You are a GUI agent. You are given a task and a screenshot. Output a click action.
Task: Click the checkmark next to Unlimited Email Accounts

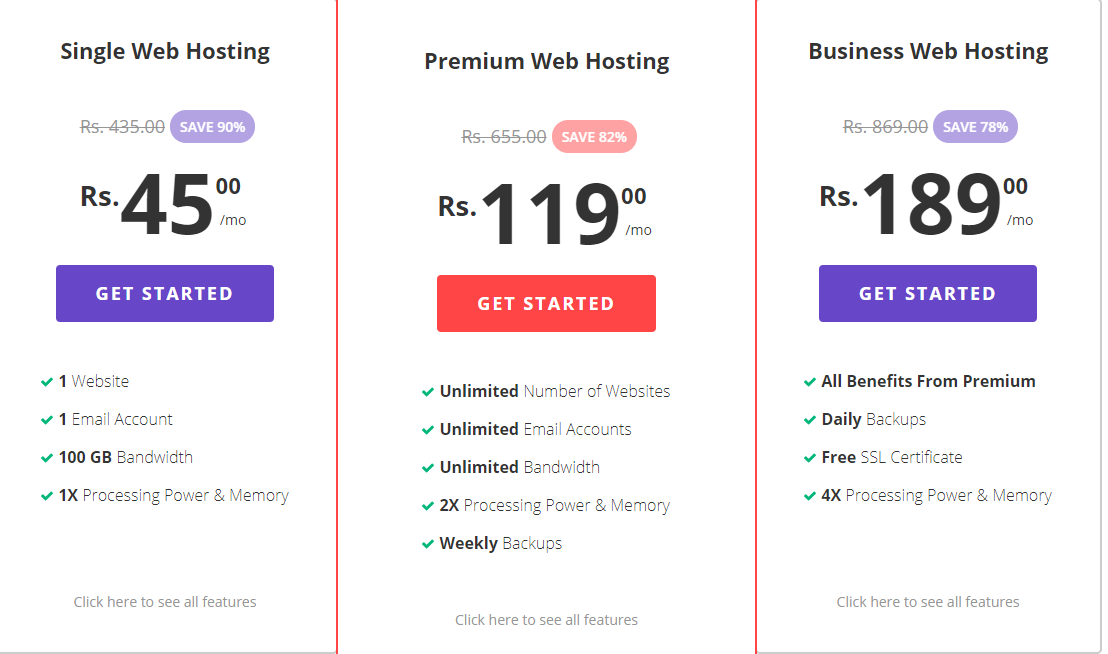pos(428,430)
